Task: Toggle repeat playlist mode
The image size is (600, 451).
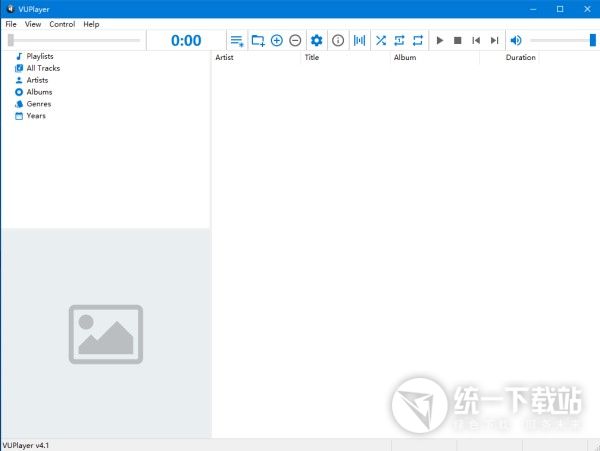Action: (417, 40)
